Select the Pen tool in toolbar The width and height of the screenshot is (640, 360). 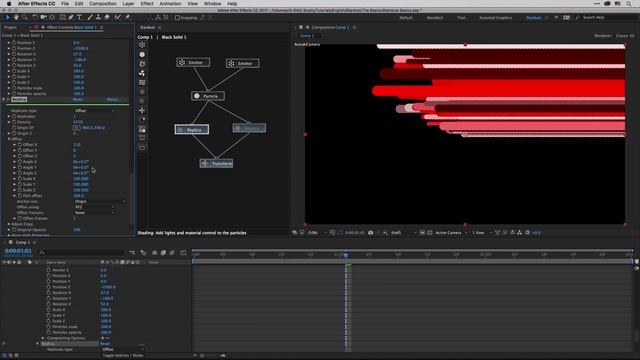tap(71, 18)
